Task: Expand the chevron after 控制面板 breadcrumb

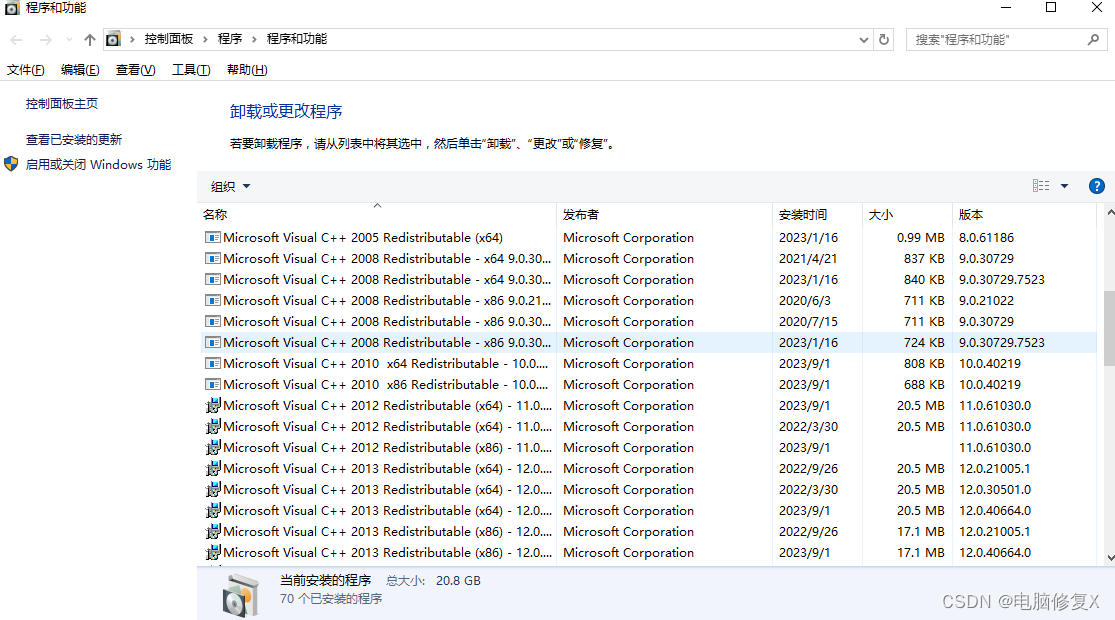Action: (x=205, y=39)
